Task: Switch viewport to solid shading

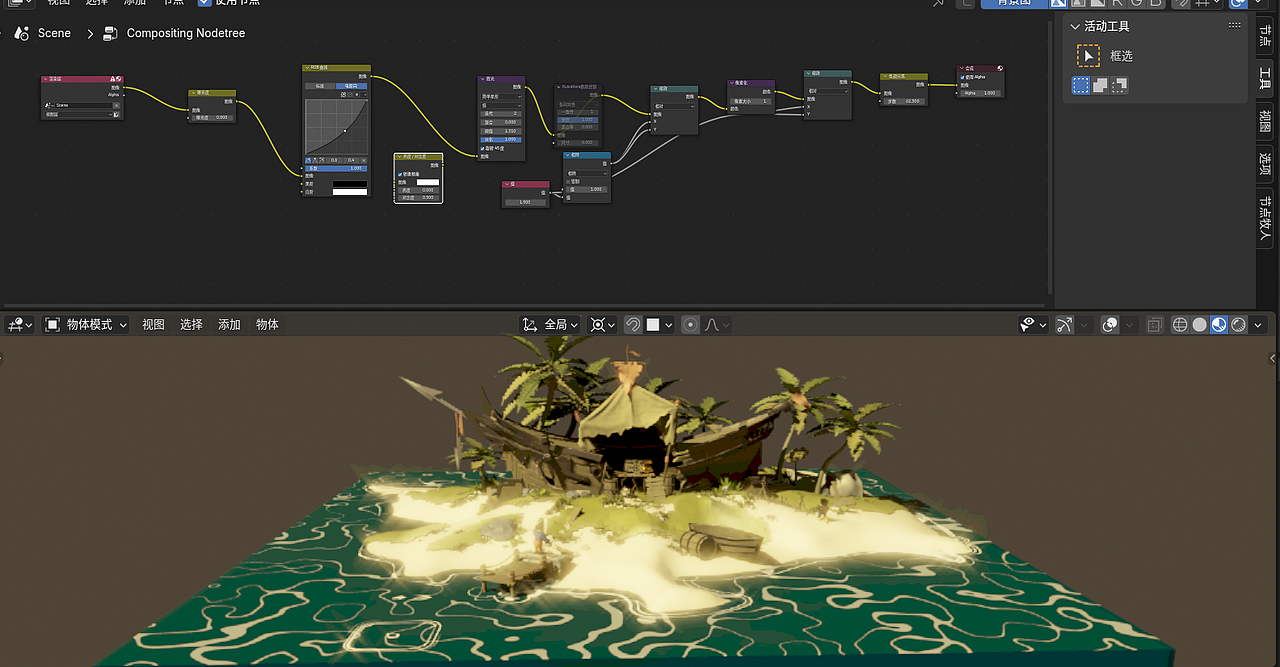Action: click(1199, 325)
